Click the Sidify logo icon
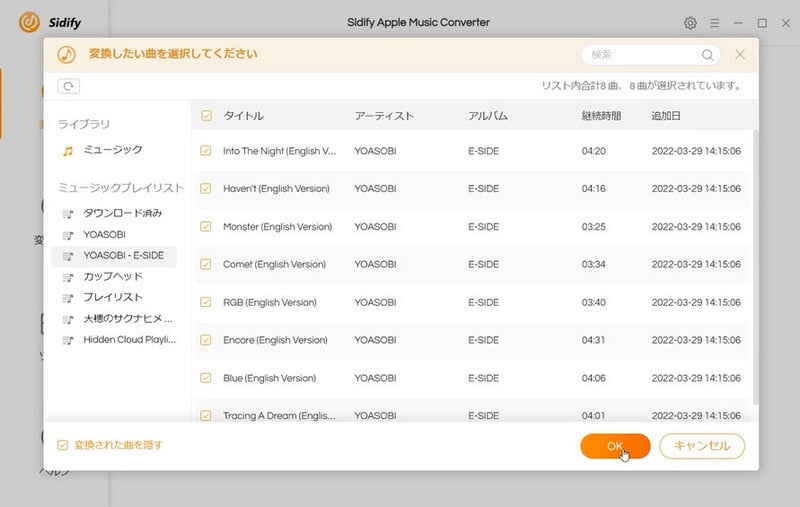800x507 pixels. [x=30, y=22]
